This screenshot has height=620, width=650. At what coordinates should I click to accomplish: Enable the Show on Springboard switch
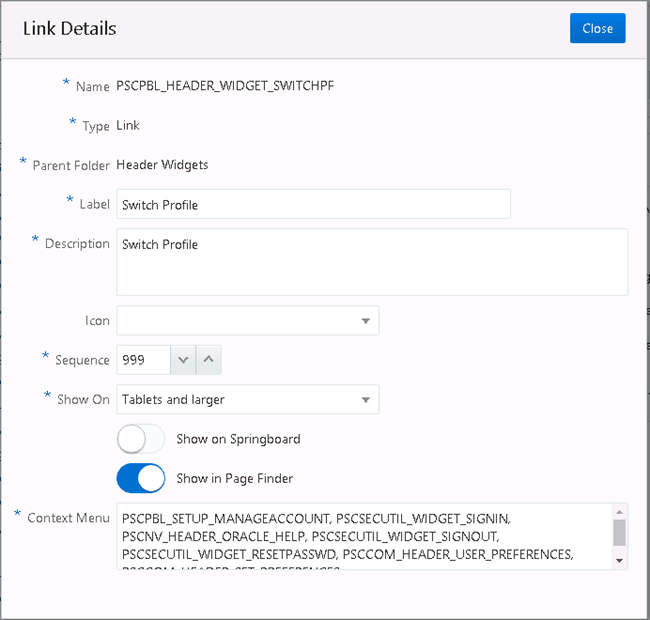click(x=141, y=439)
